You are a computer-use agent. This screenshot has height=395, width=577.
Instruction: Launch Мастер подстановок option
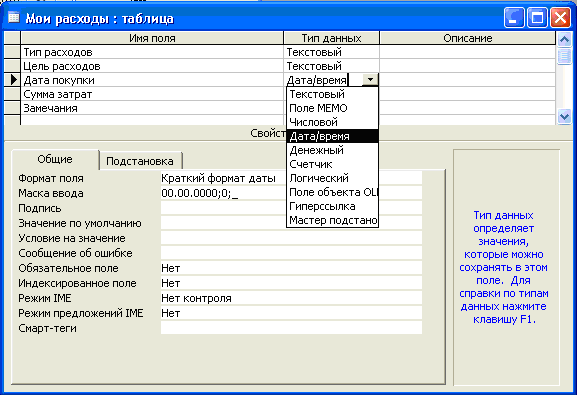[332, 220]
